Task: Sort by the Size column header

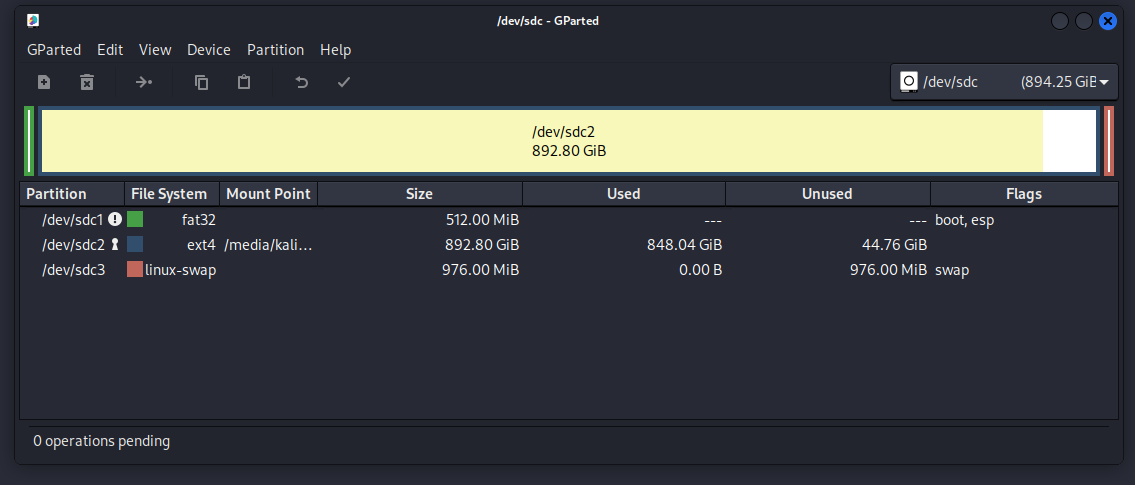Action: [420, 194]
